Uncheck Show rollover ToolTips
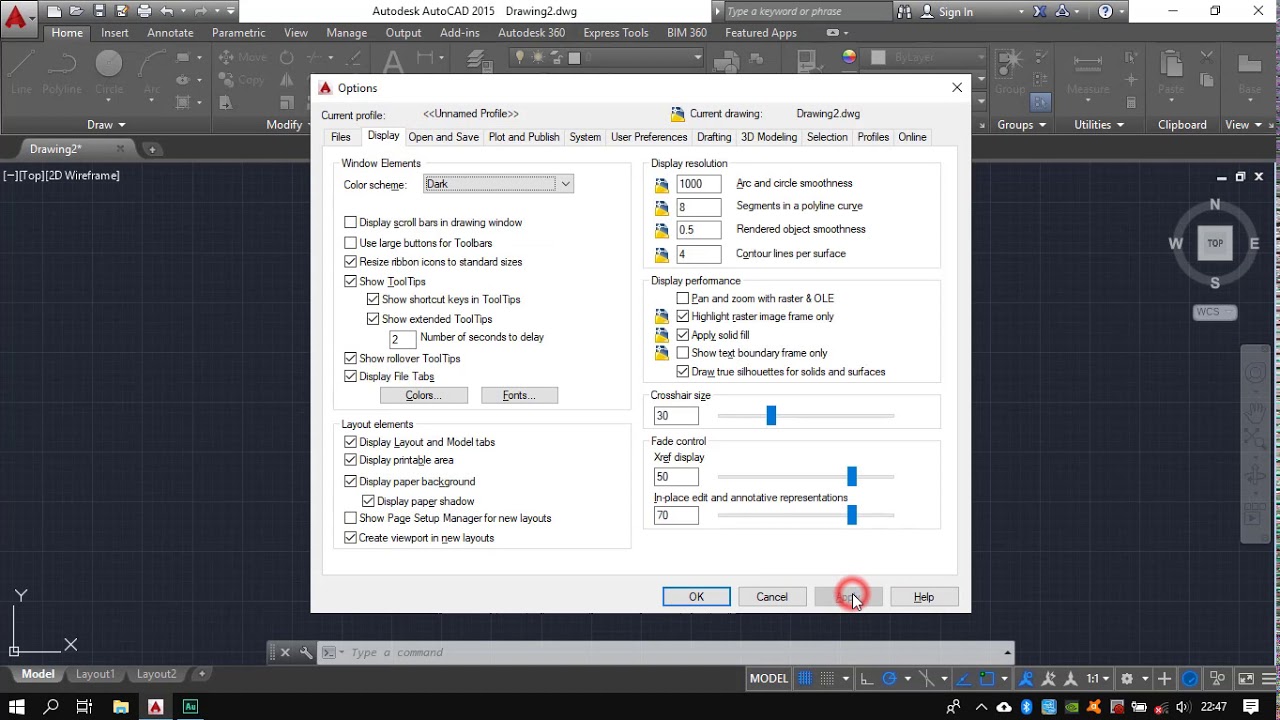 click(350, 358)
